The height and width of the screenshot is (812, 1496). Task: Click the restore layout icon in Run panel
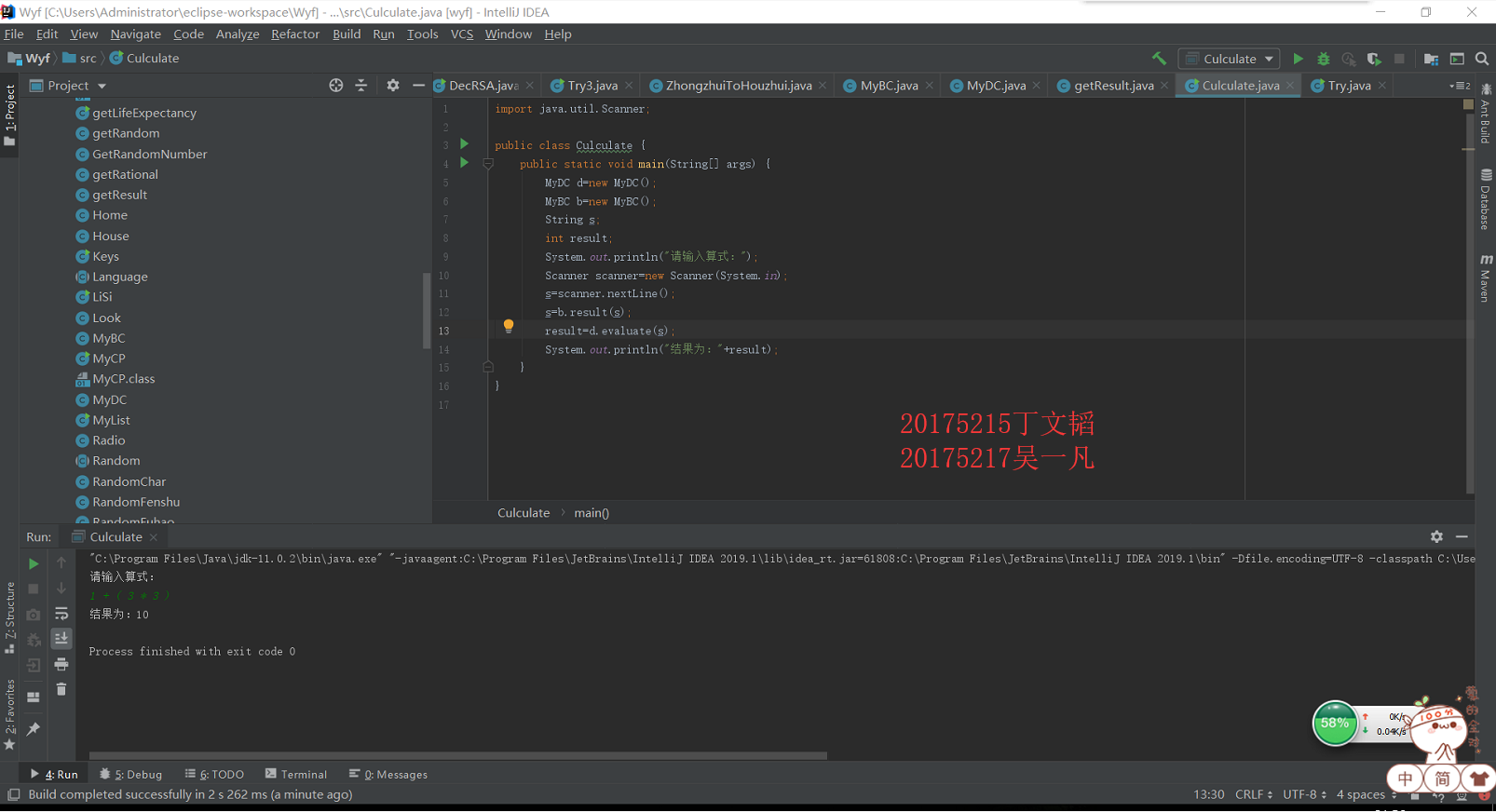click(x=34, y=697)
